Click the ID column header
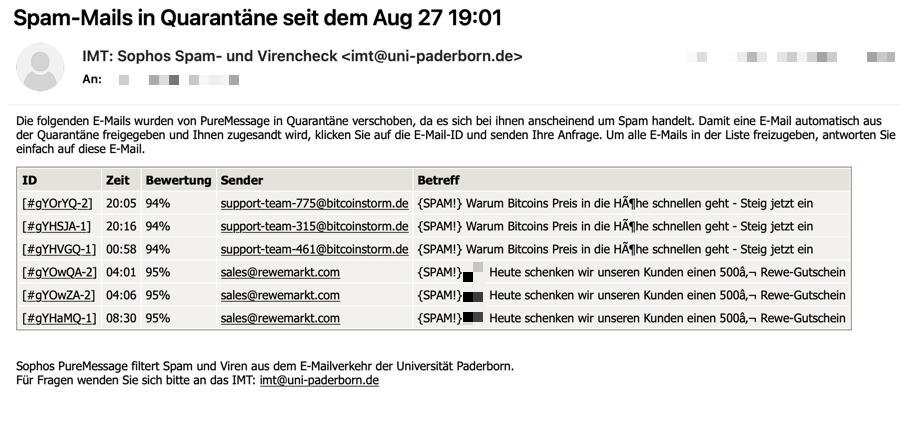The height and width of the screenshot is (422, 901). pyautogui.click(x=29, y=180)
